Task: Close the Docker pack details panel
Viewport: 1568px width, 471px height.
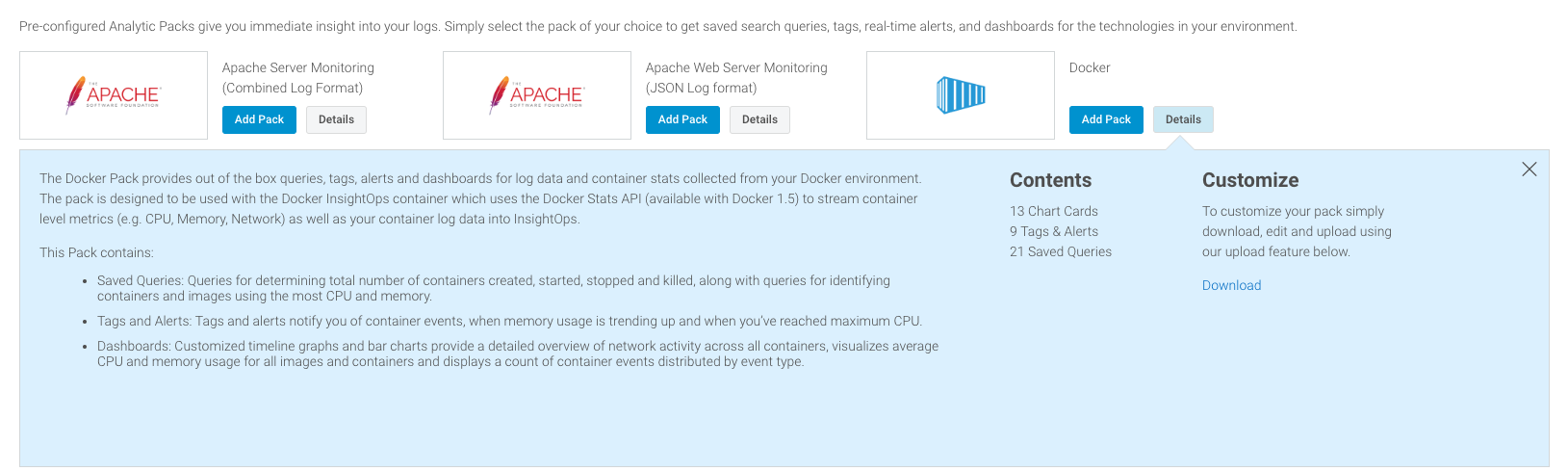Action: [1529, 170]
